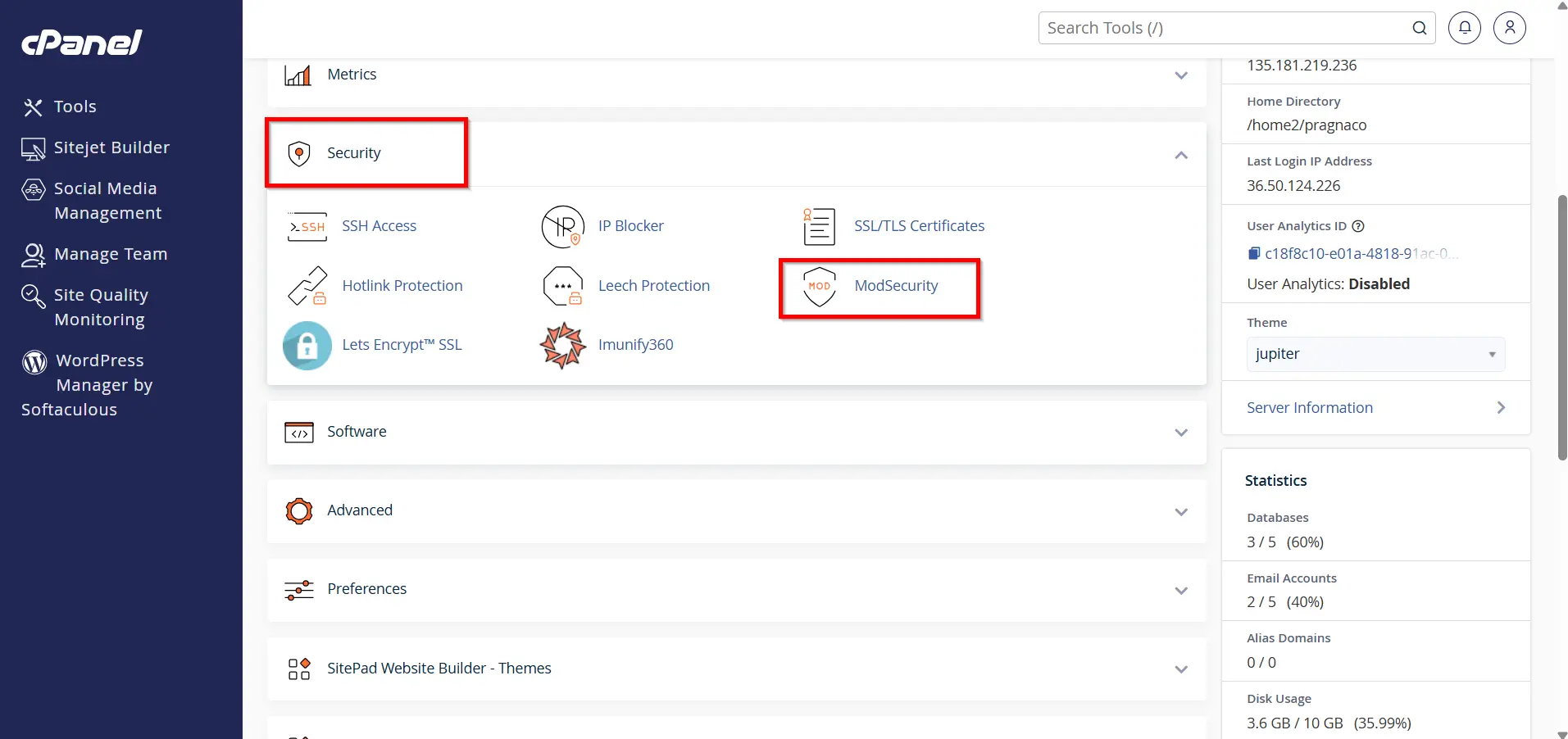The height and width of the screenshot is (739, 1568).
Task: Open WordPress Manager by Softaculous
Action: tap(88, 385)
